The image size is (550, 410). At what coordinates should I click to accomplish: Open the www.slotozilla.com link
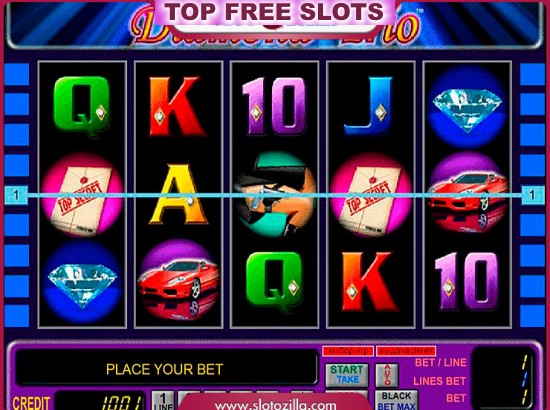click(275, 405)
